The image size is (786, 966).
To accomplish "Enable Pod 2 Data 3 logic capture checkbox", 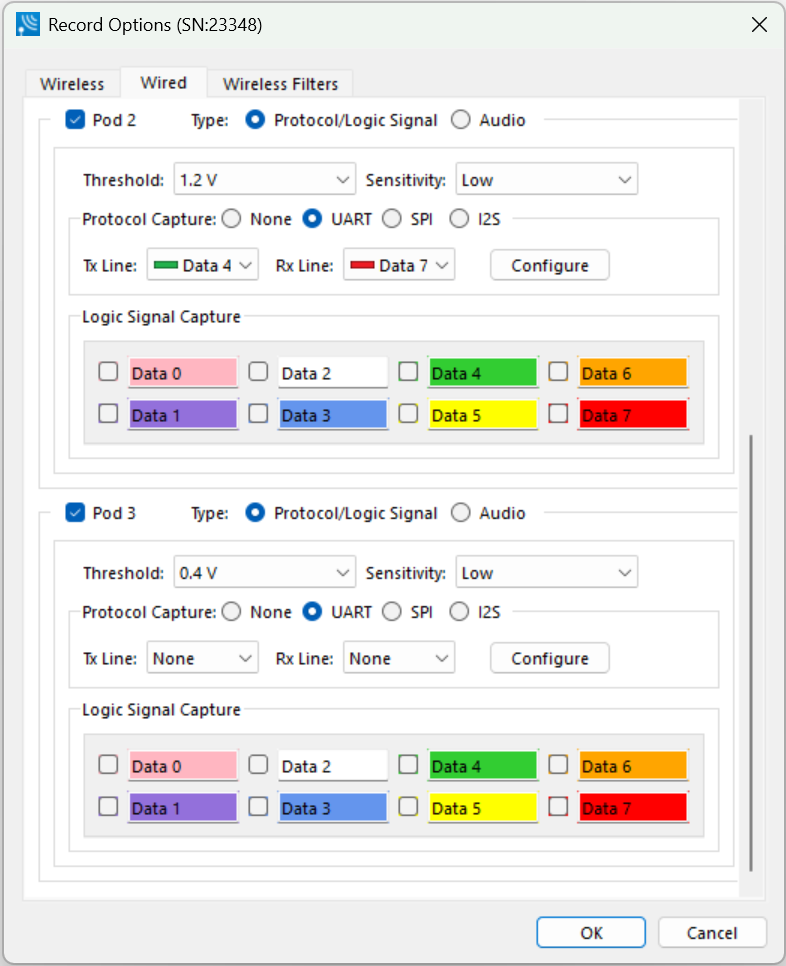I will coord(258,413).
